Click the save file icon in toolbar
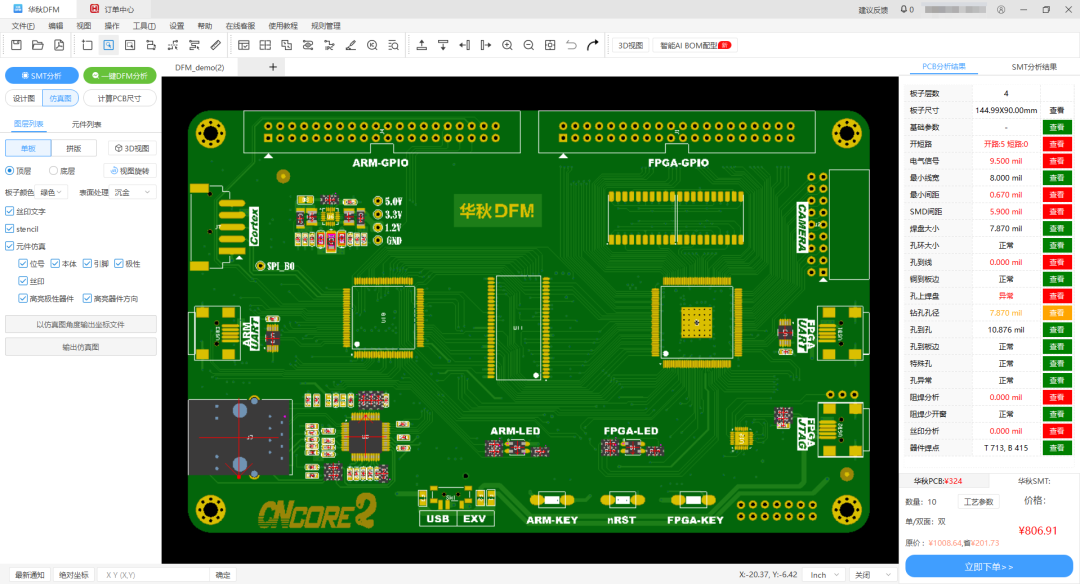 pyautogui.click(x=17, y=45)
